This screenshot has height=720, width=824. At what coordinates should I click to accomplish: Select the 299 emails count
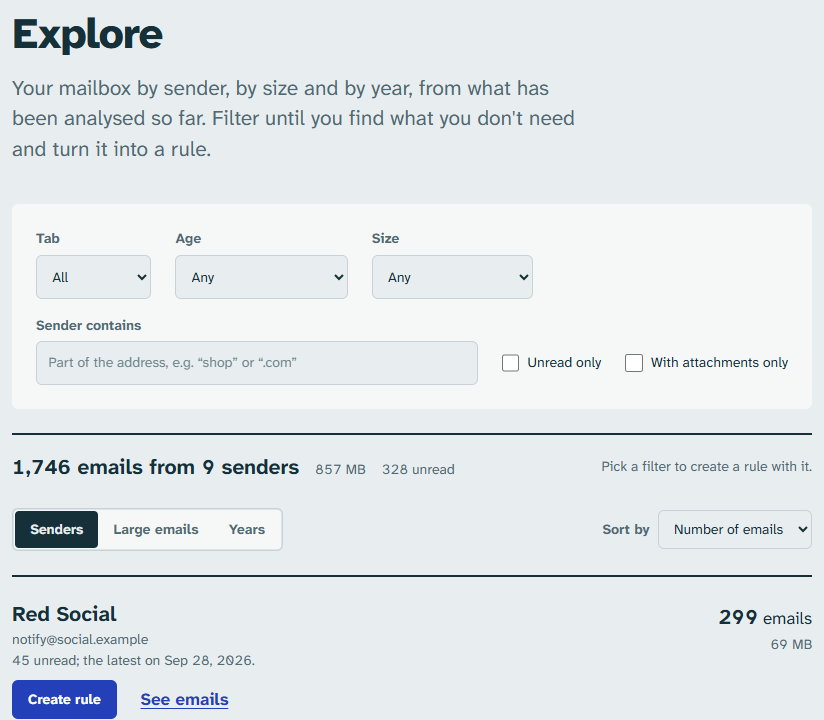coord(765,618)
